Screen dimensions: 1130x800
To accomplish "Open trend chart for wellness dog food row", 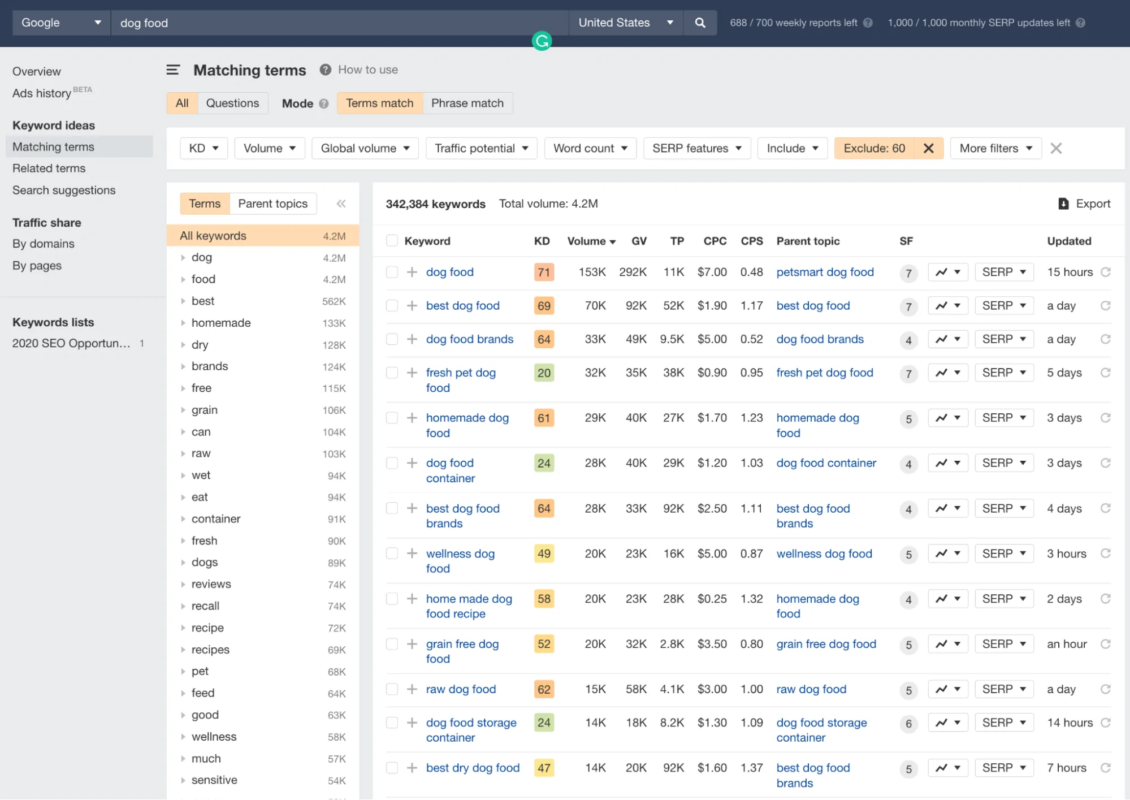I will coord(948,554).
